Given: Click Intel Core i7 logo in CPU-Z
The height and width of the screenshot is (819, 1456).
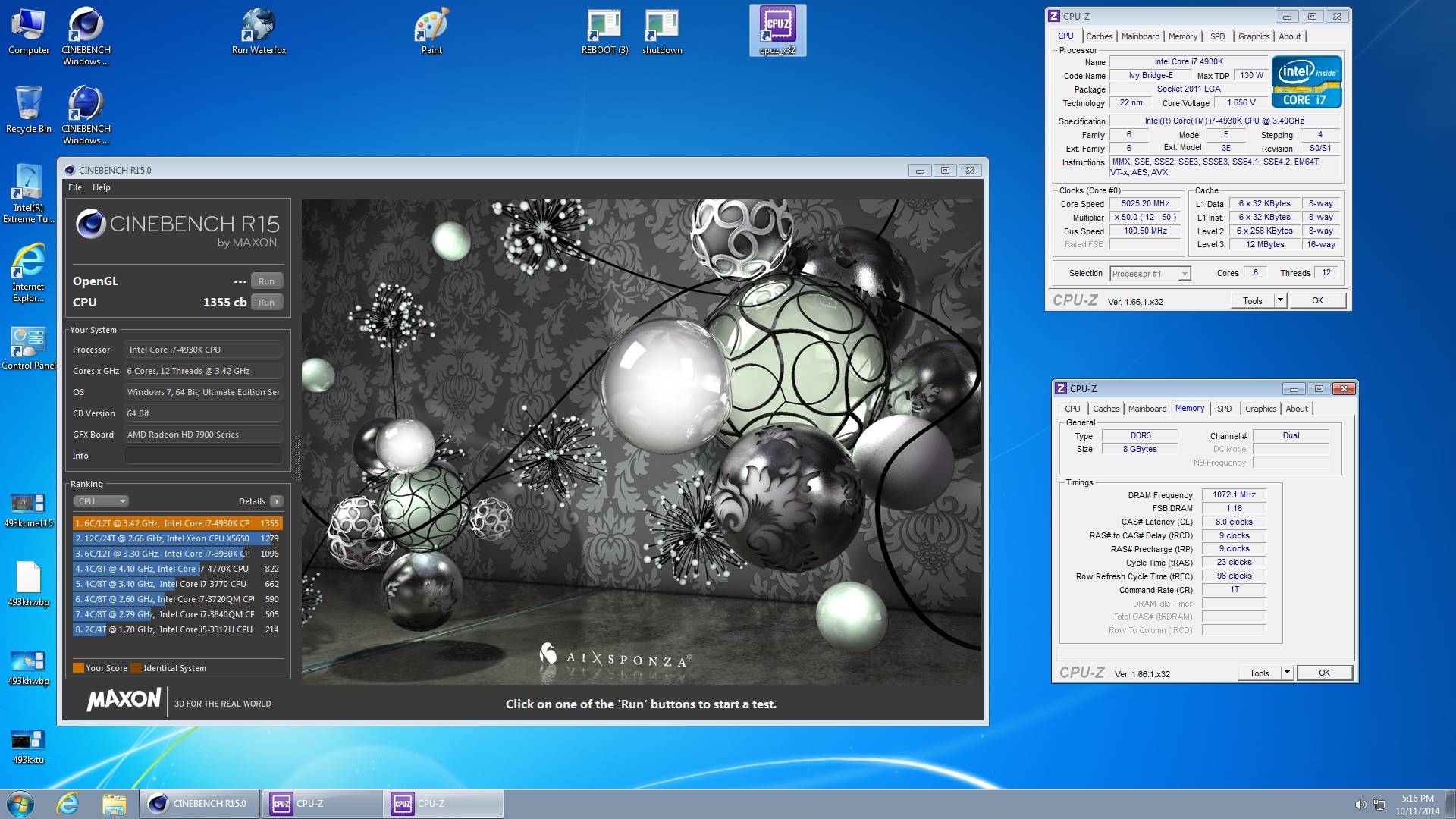Looking at the screenshot, I should (x=1307, y=82).
